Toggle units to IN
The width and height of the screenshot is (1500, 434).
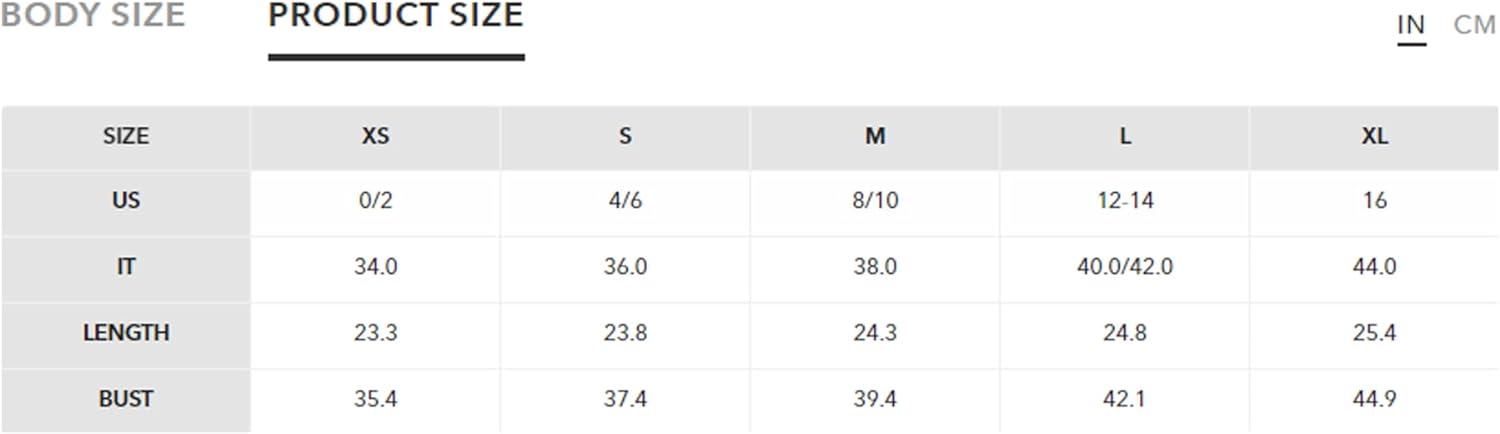pos(1411,25)
